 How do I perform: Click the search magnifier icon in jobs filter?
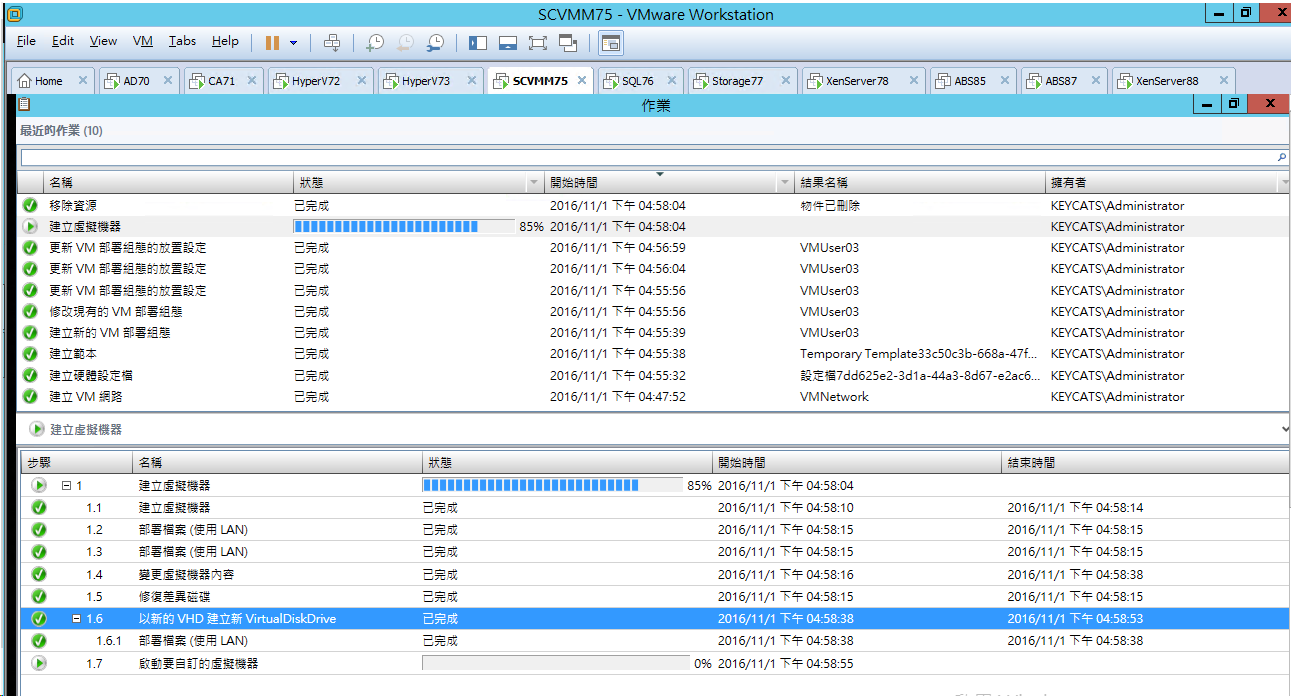point(1282,157)
